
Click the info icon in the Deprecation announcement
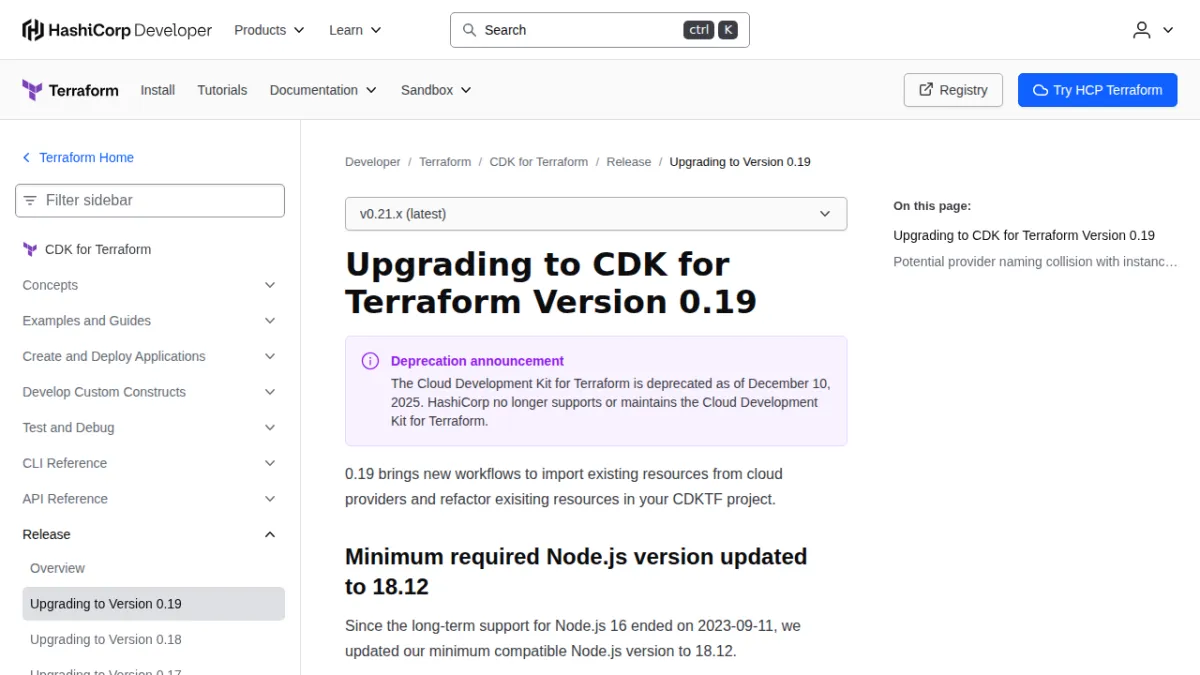pyautogui.click(x=370, y=361)
